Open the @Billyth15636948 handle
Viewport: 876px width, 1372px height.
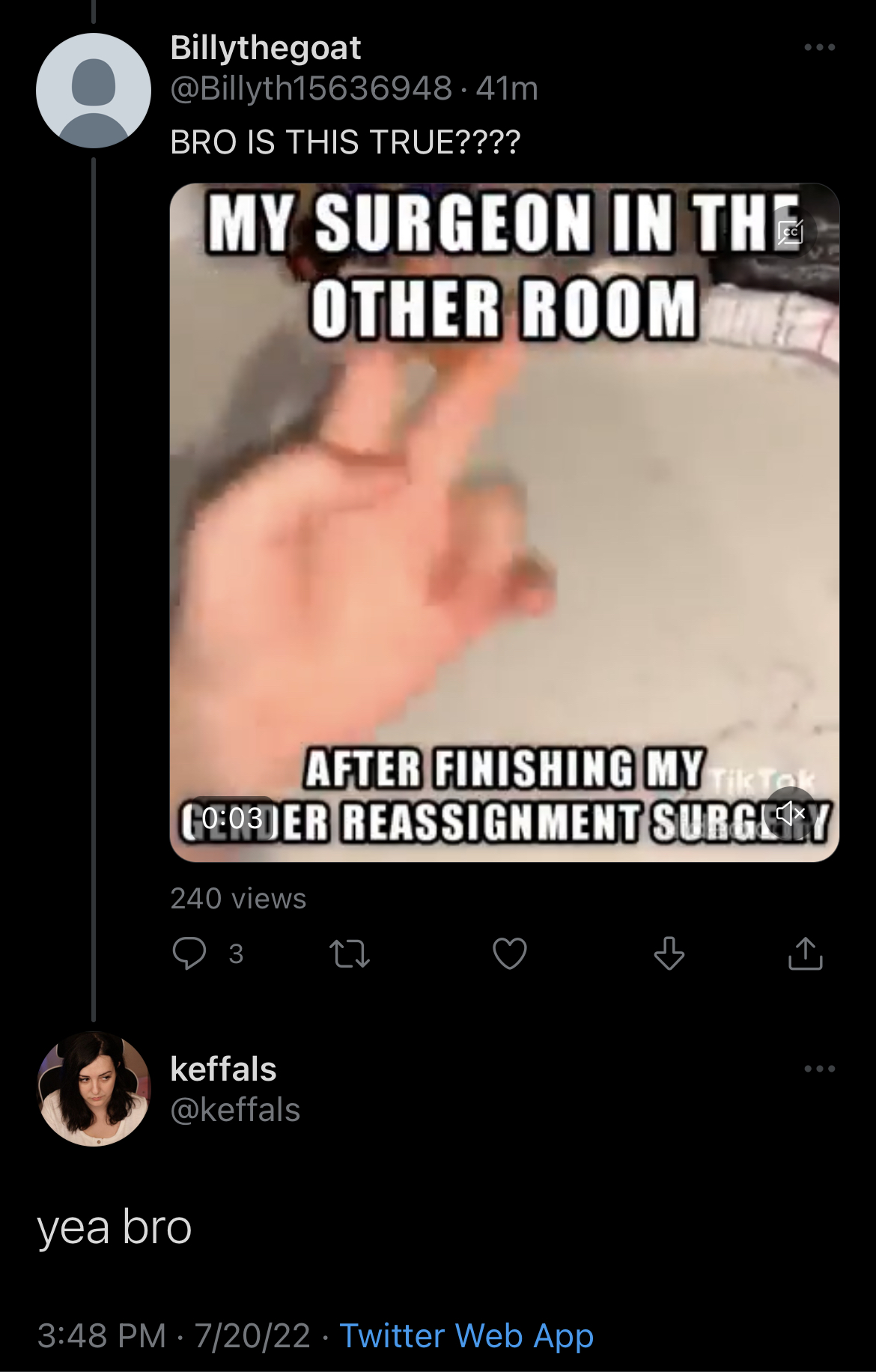coord(311,88)
